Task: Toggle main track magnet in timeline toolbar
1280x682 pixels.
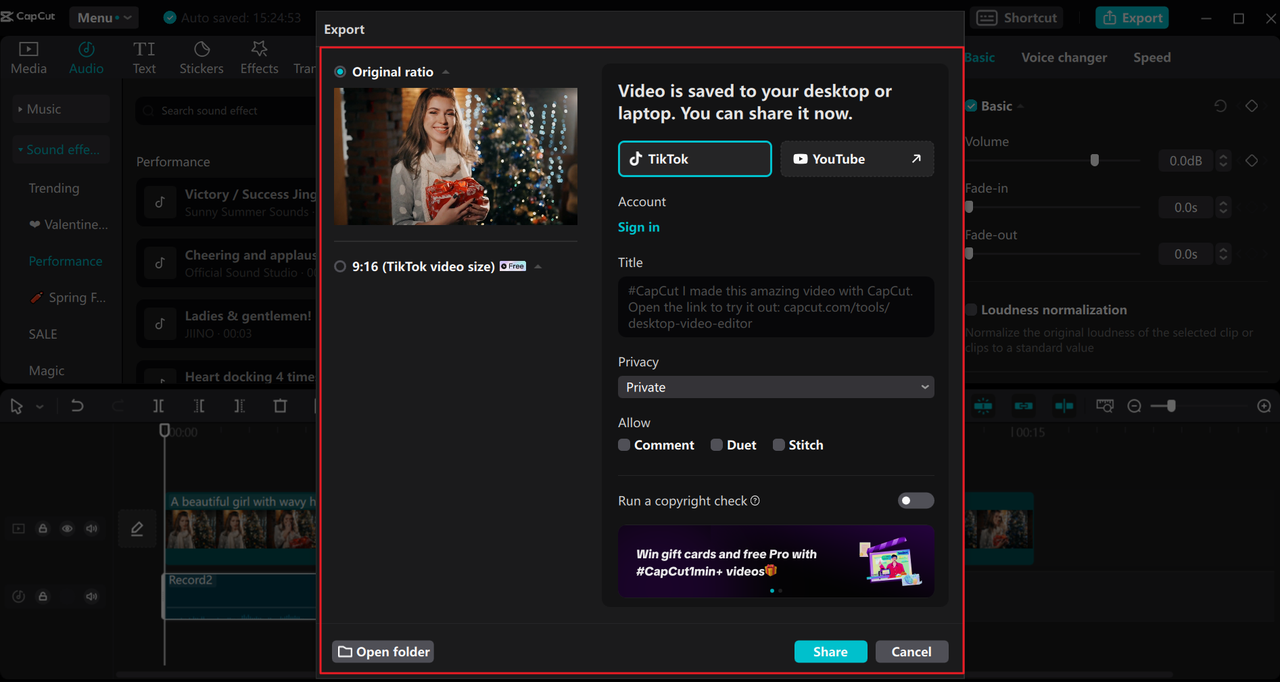Action: (983, 406)
